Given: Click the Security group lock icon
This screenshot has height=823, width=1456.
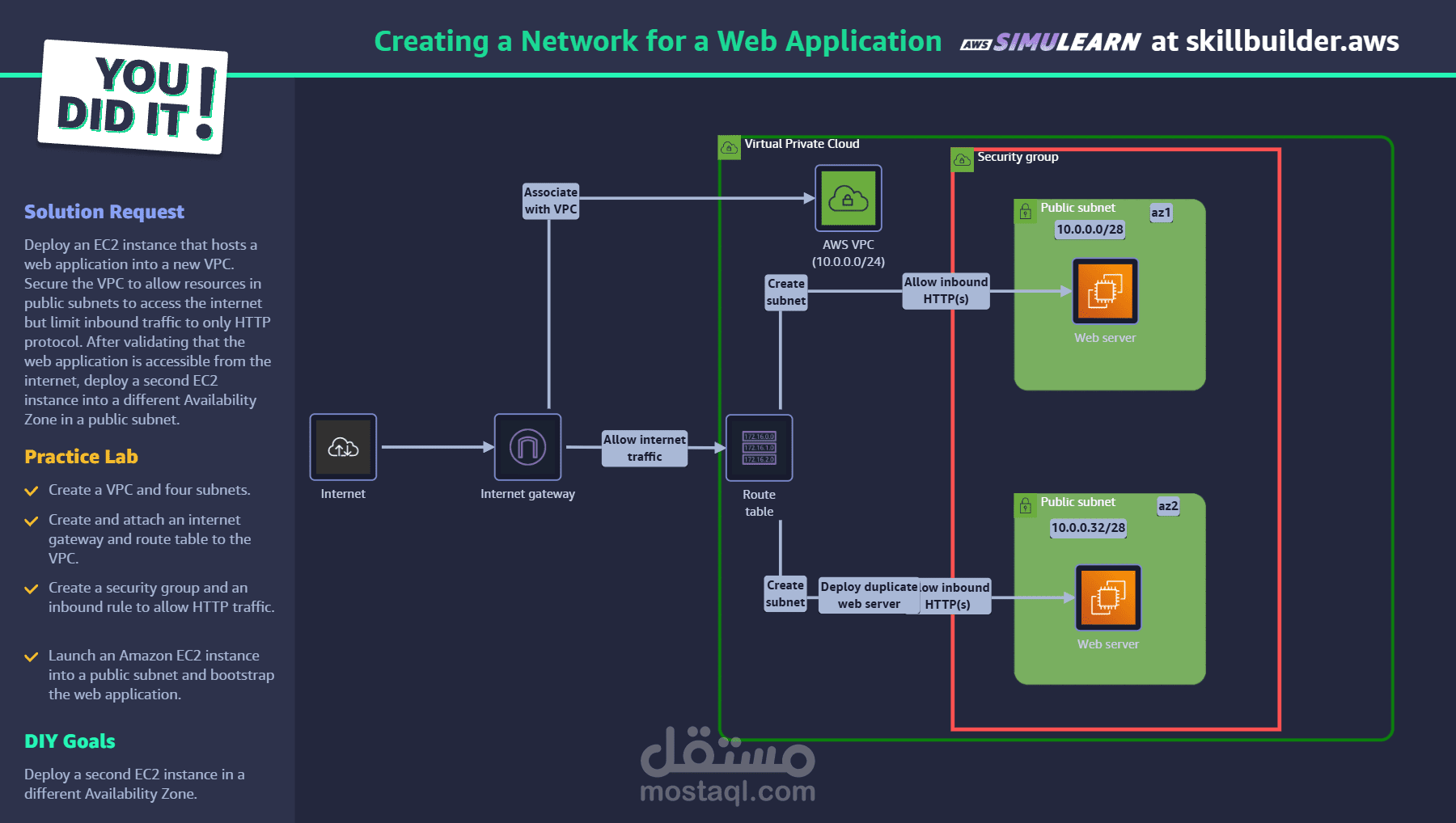Looking at the screenshot, I should (x=961, y=160).
